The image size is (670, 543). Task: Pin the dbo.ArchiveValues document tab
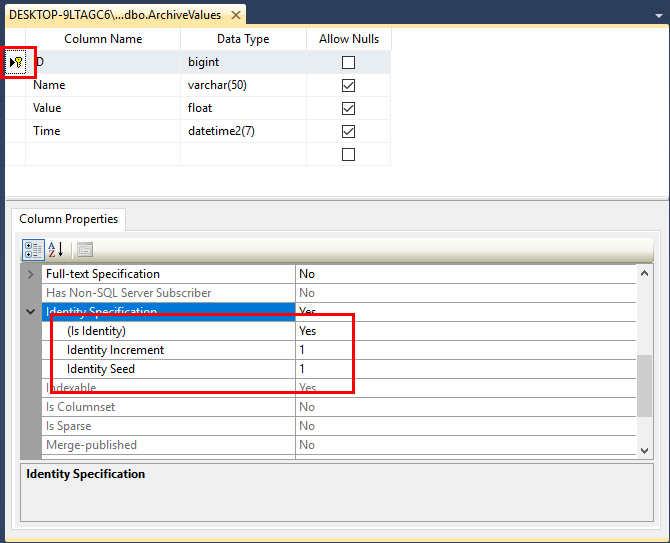point(222,15)
